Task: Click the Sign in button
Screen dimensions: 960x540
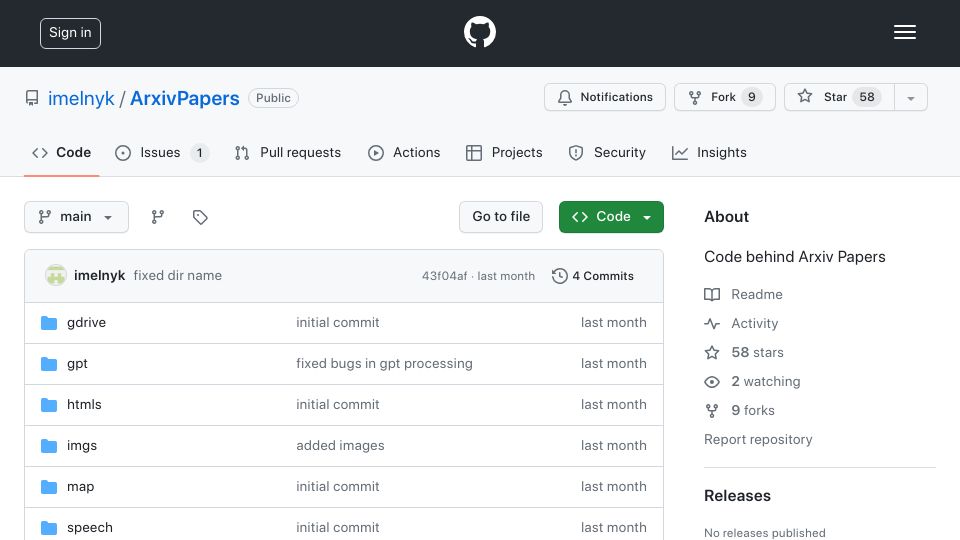Action: point(70,33)
